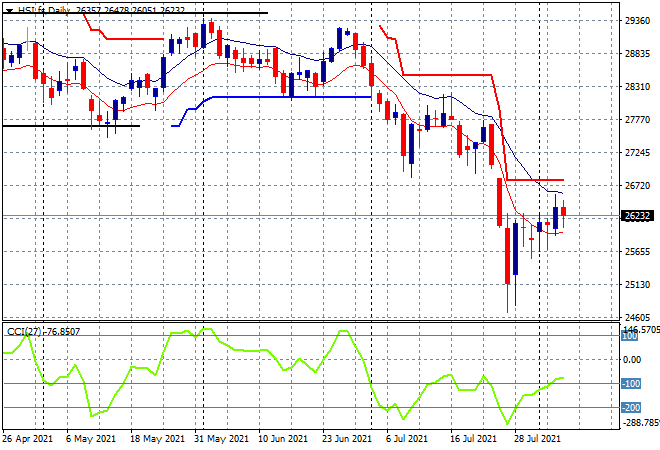Click the 10 Jun 2021 date label

tap(283, 439)
